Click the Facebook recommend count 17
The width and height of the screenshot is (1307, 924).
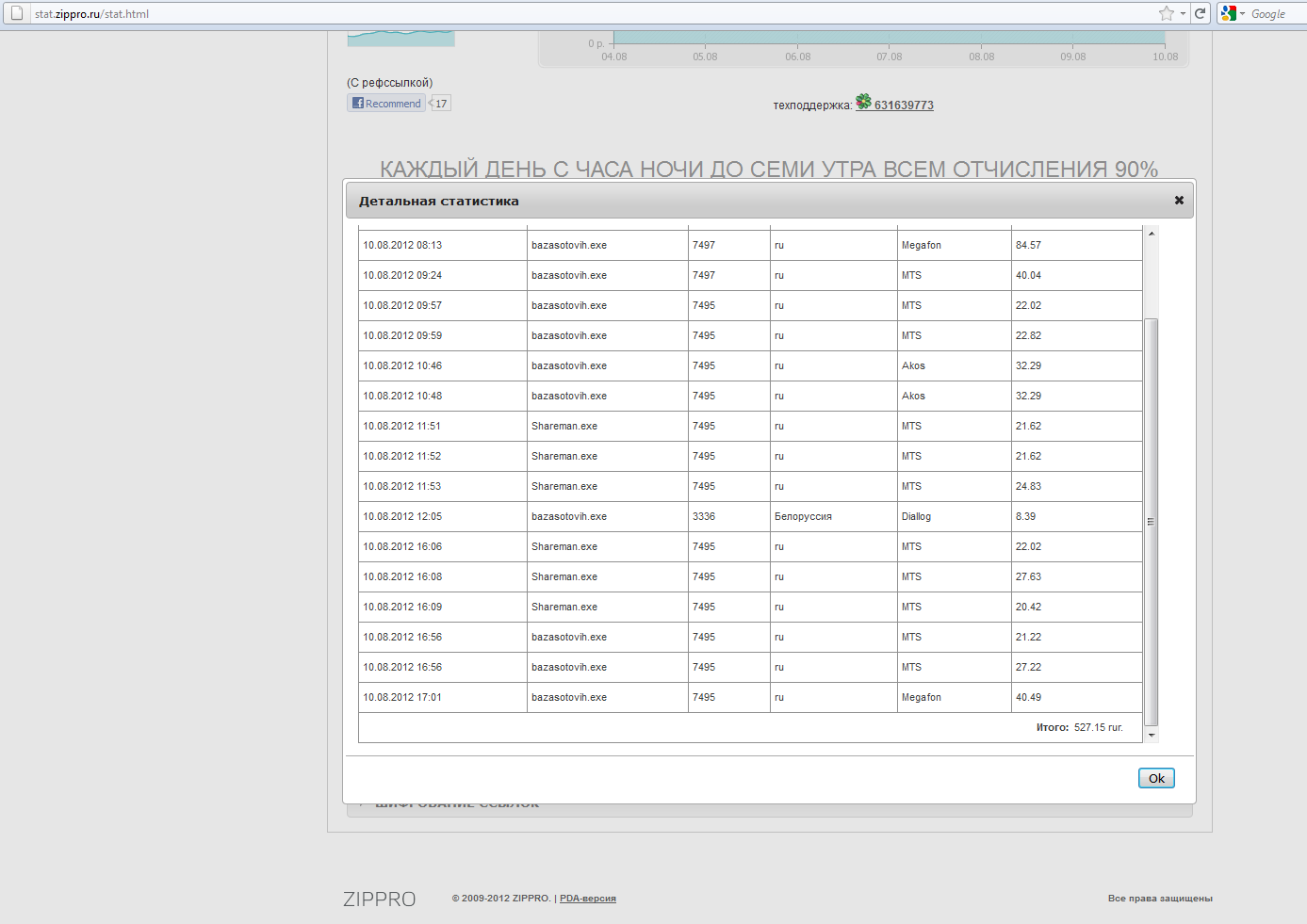point(441,104)
